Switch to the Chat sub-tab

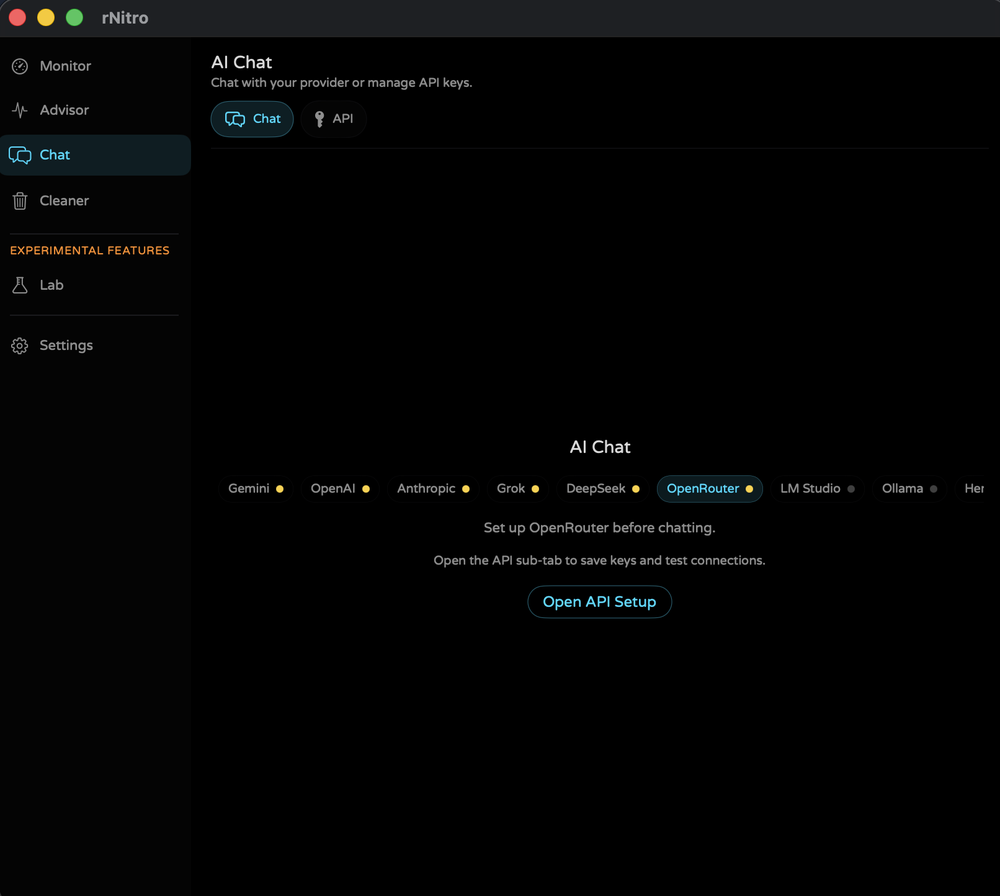coord(252,119)
